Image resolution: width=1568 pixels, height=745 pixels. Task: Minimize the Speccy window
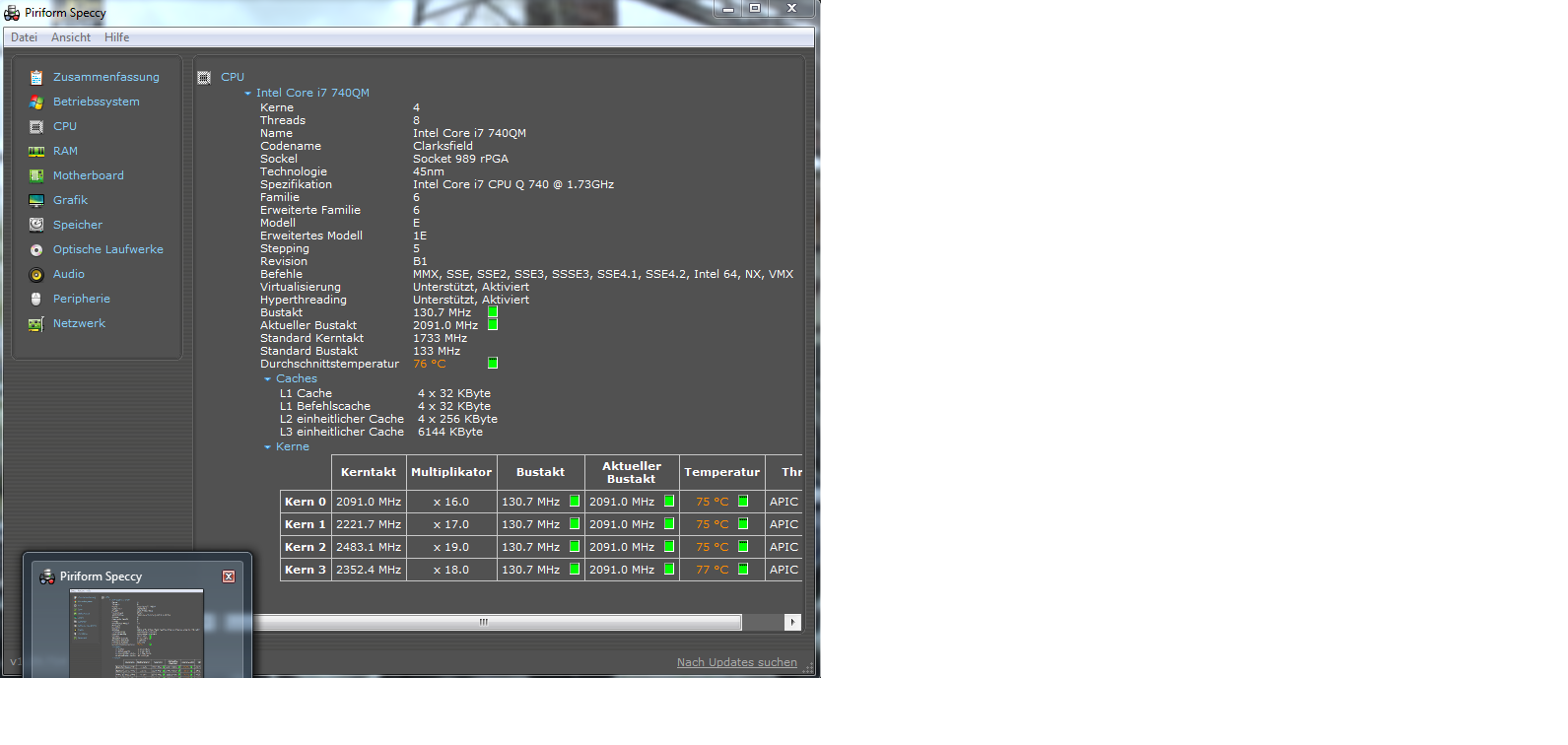(x=728, y=9)
